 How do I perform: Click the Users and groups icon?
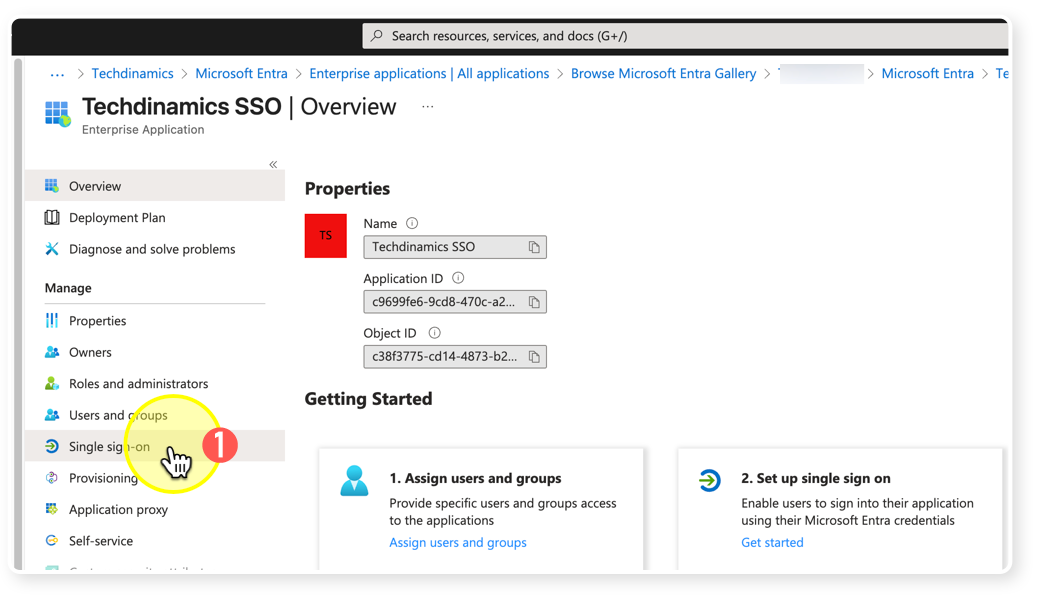click(x=51, y=415)
